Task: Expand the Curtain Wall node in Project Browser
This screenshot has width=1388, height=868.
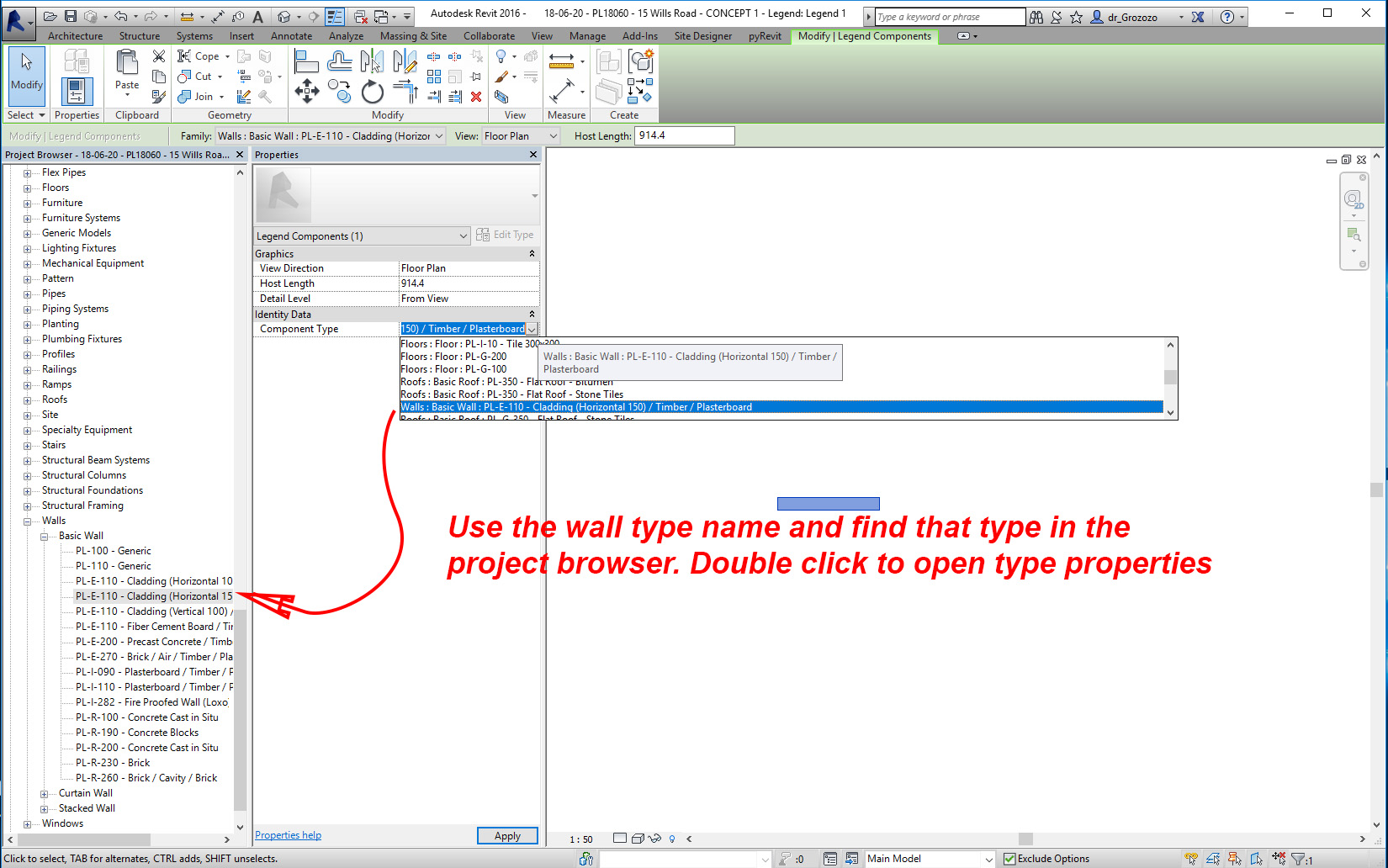Action: coord(44,792)
